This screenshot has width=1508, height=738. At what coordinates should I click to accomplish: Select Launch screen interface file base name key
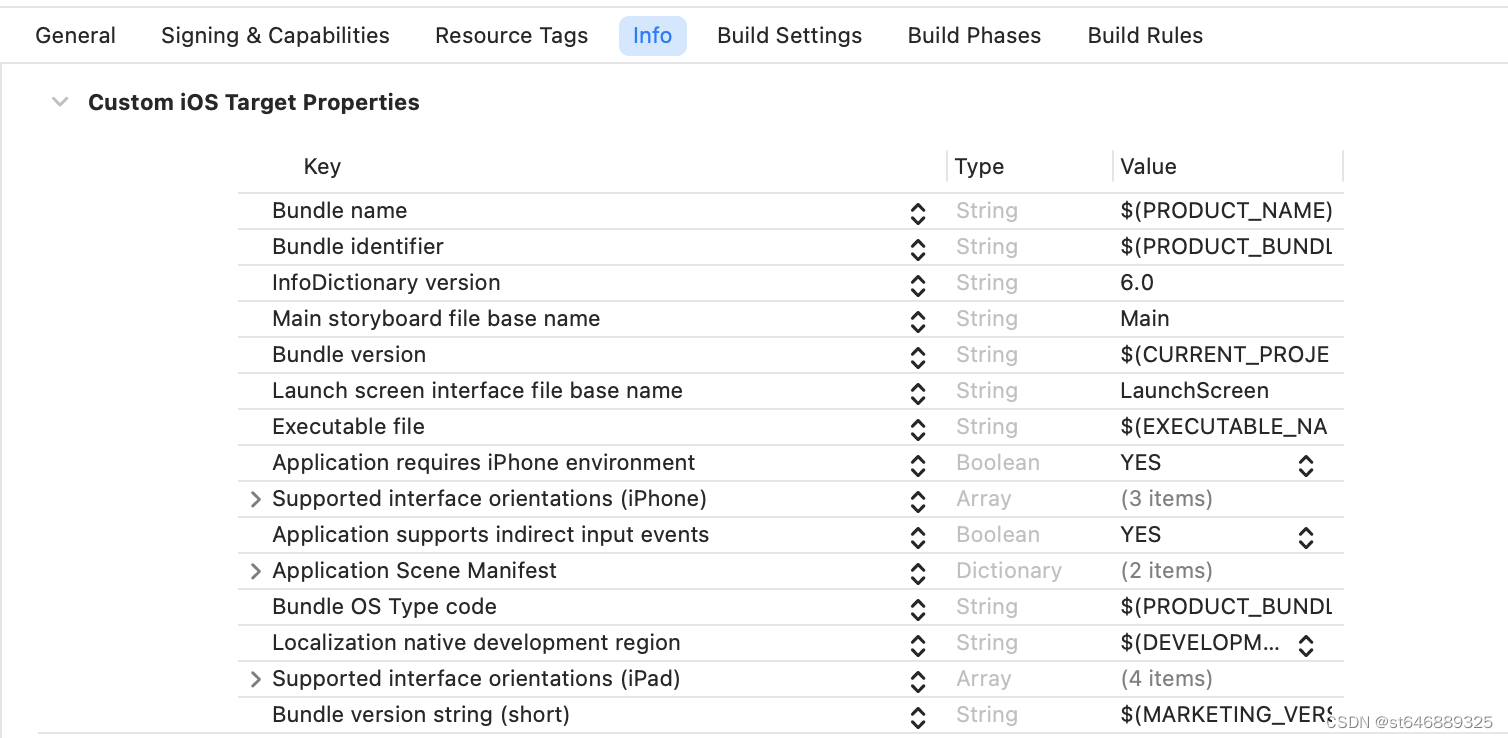point(477,391)
